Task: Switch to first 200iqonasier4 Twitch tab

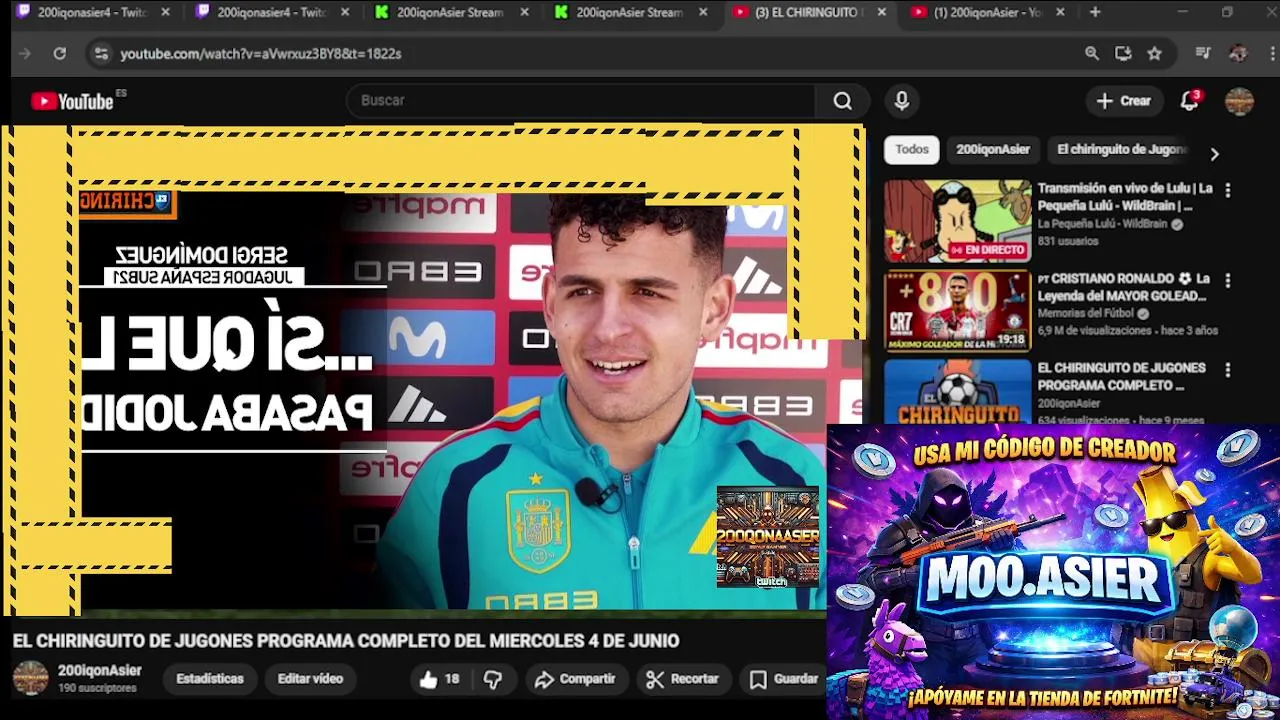Action: 92,12
